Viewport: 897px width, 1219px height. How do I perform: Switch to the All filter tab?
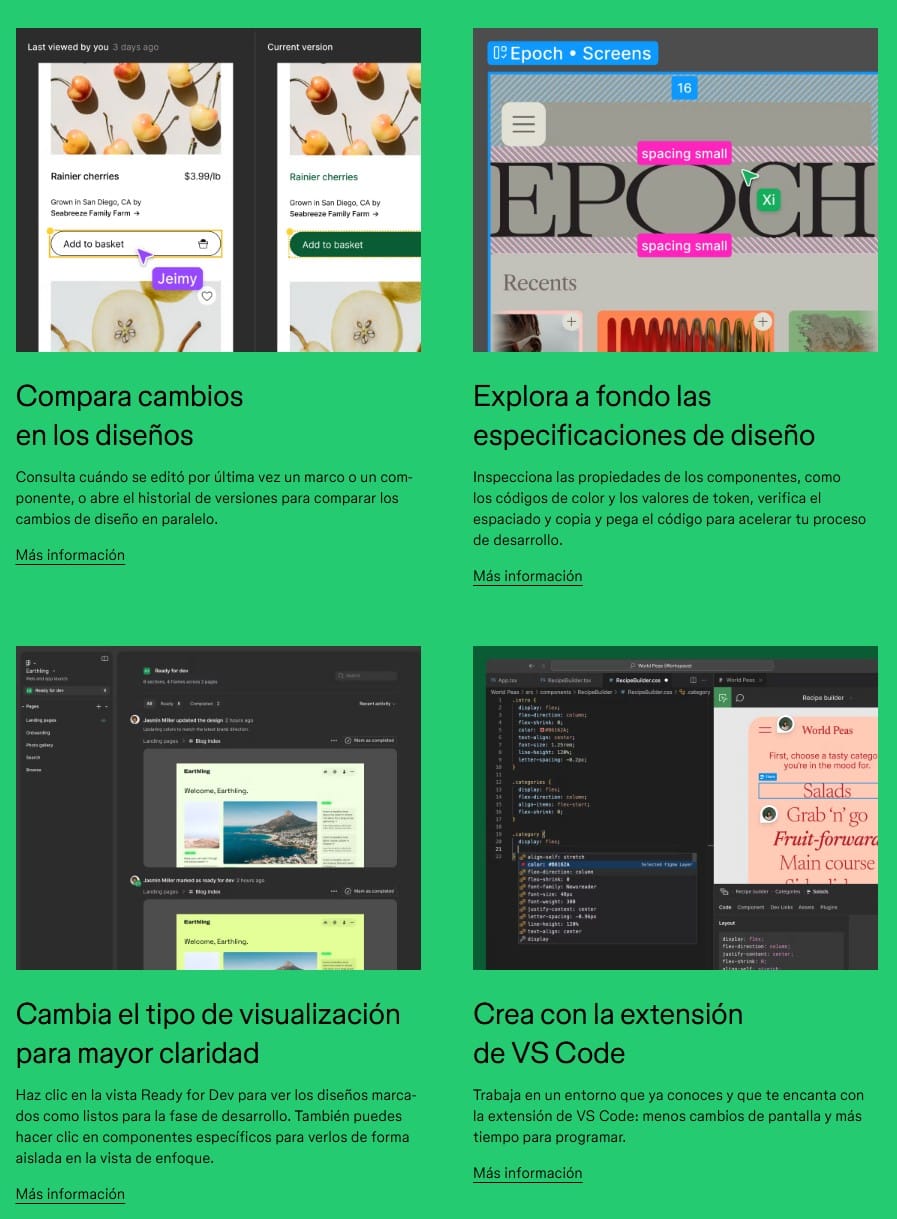pyautogui.click(x=149, y=704)
